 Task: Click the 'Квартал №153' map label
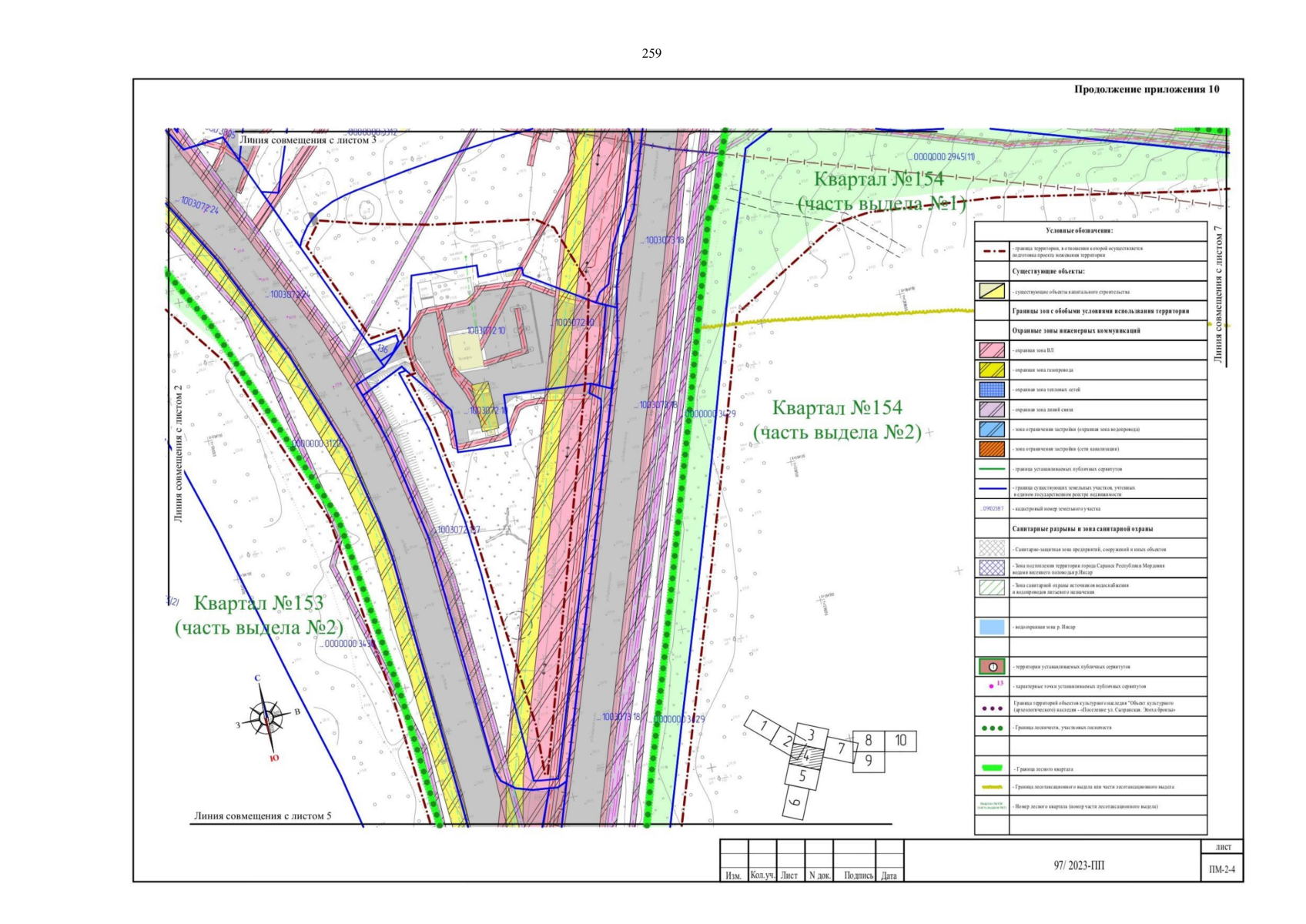[259, 603]
